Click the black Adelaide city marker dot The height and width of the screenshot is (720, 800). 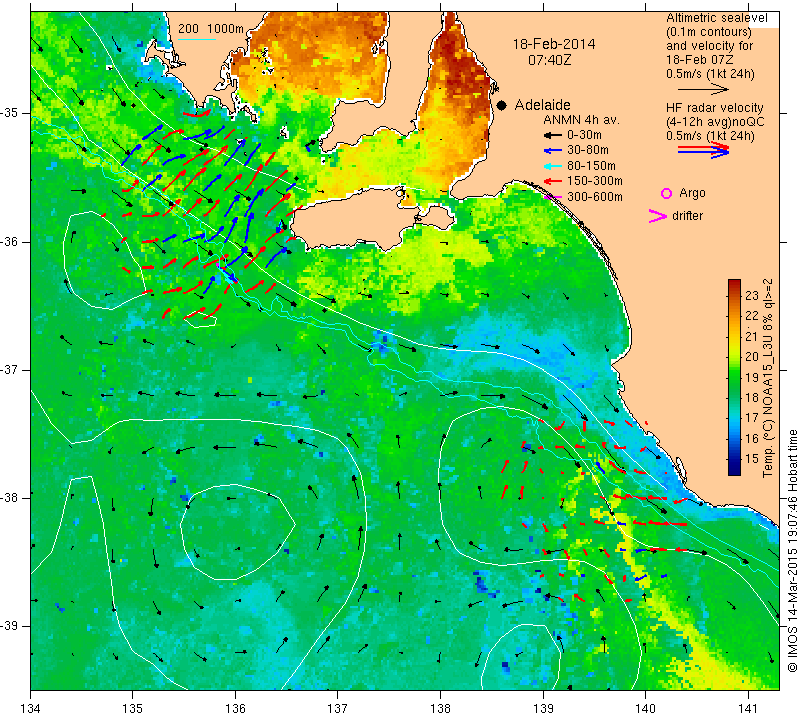tap(502, 105)
